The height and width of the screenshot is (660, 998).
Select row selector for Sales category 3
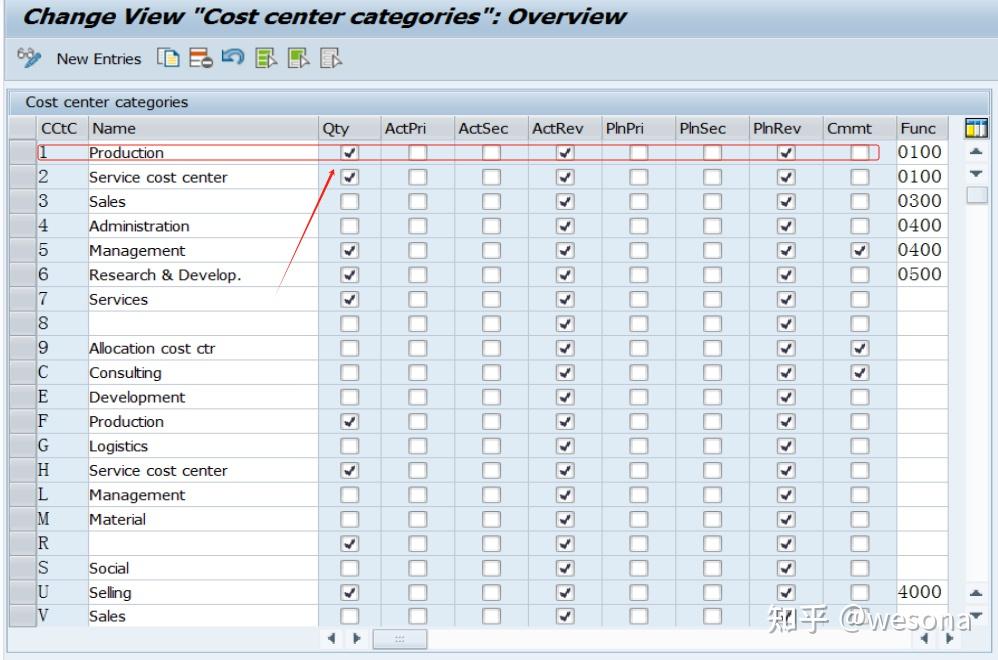(23, 202)
